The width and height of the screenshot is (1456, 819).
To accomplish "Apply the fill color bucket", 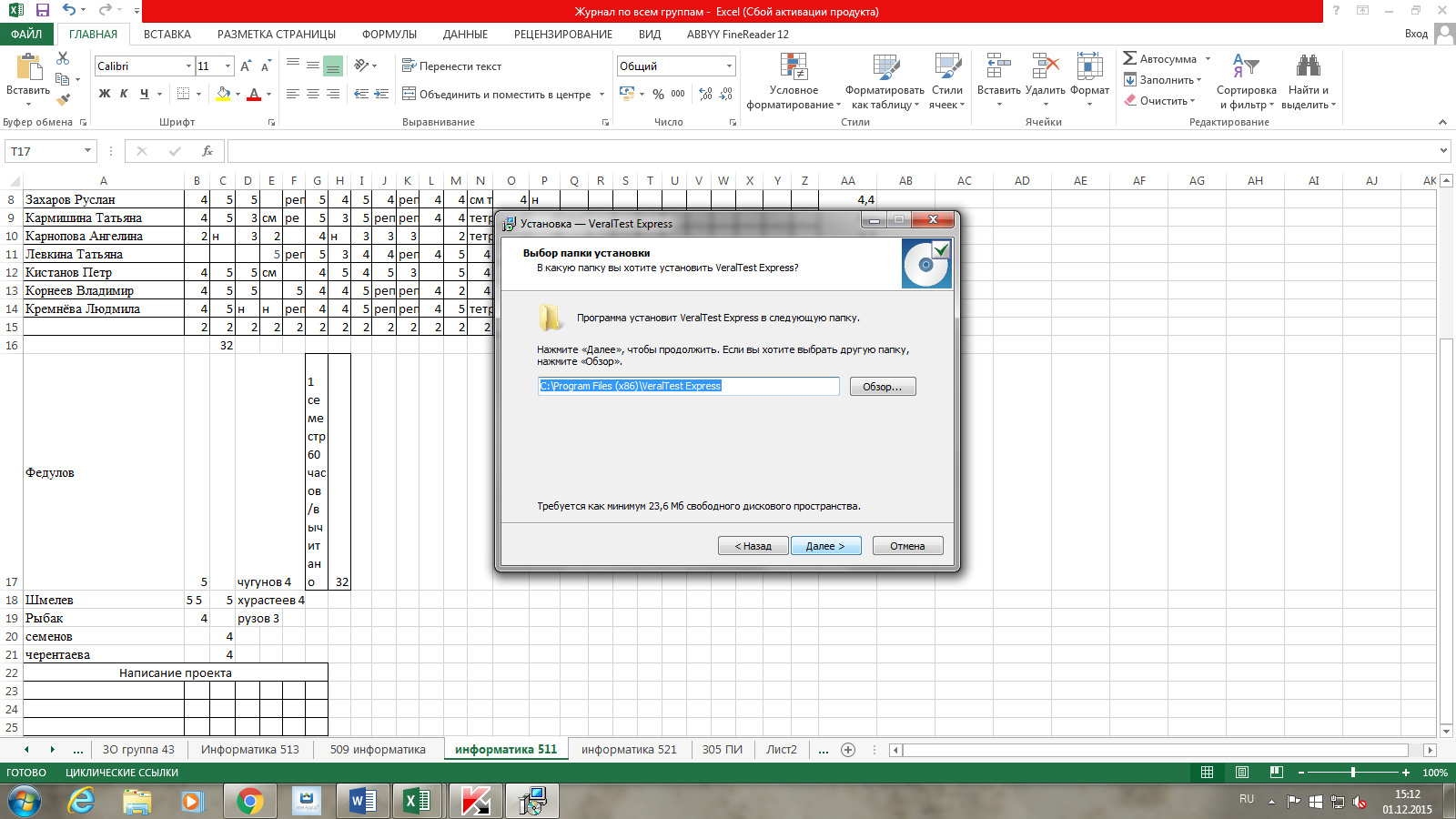I will click(x=223, y=94).
